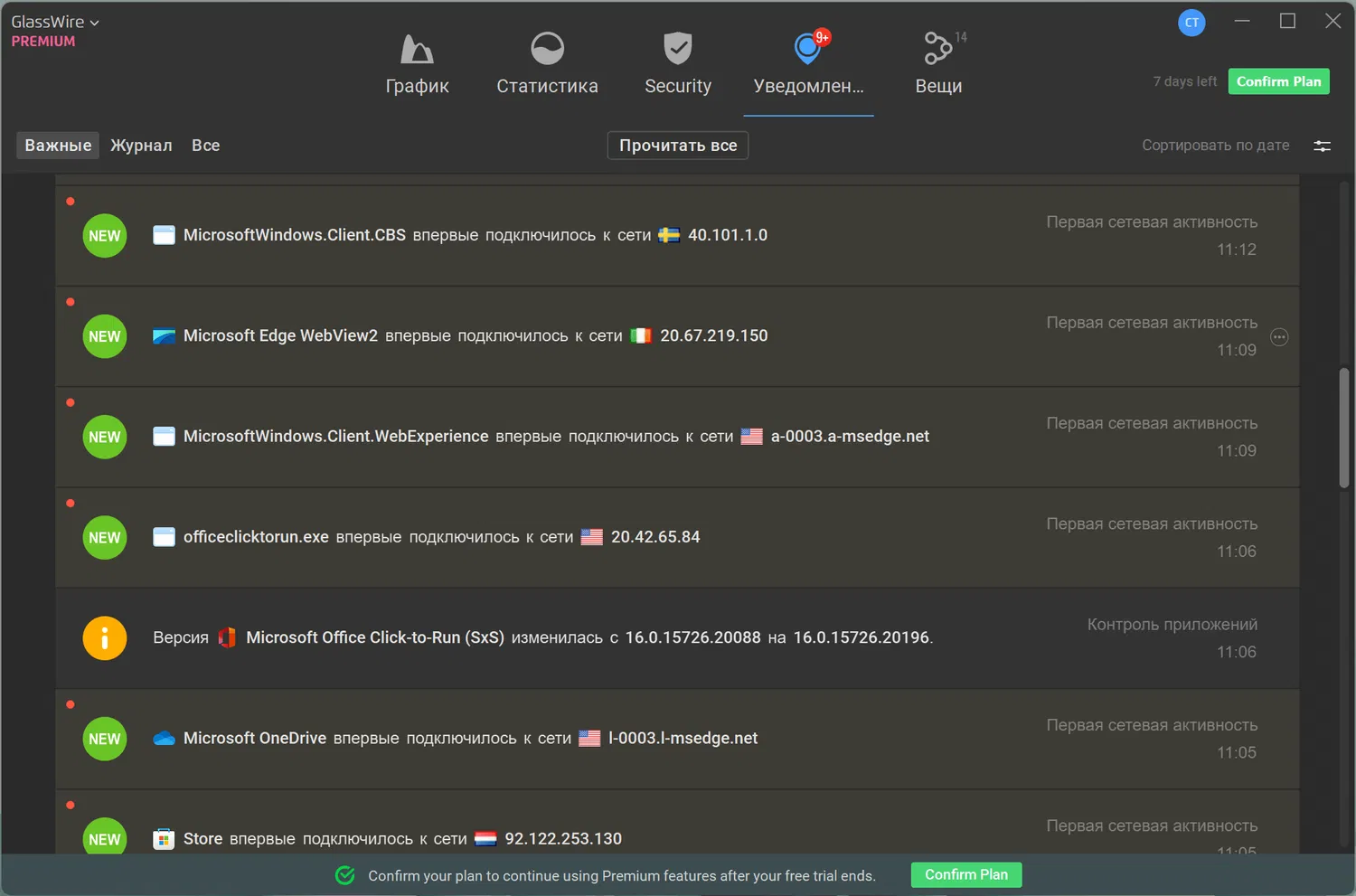Click the top green Confirm Plan button
The width and height of the screenshot is (1356, 896).
[x=1278, y=81]
